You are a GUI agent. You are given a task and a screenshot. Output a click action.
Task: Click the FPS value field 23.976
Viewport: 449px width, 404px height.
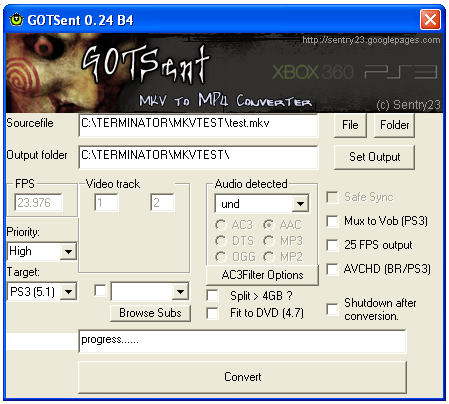(38, 202)
